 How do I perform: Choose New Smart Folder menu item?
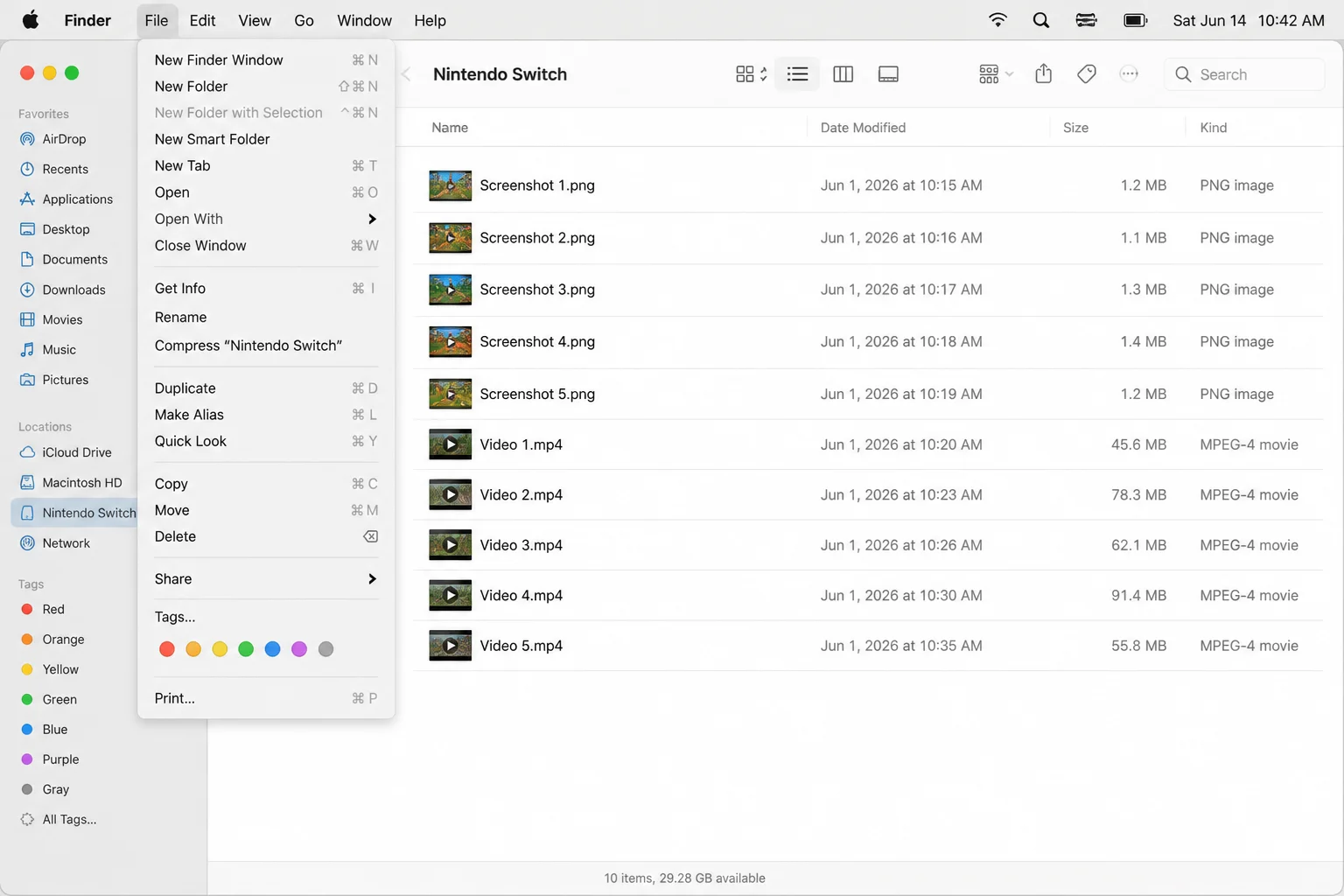pyautogui.click(x=266, y=139)
